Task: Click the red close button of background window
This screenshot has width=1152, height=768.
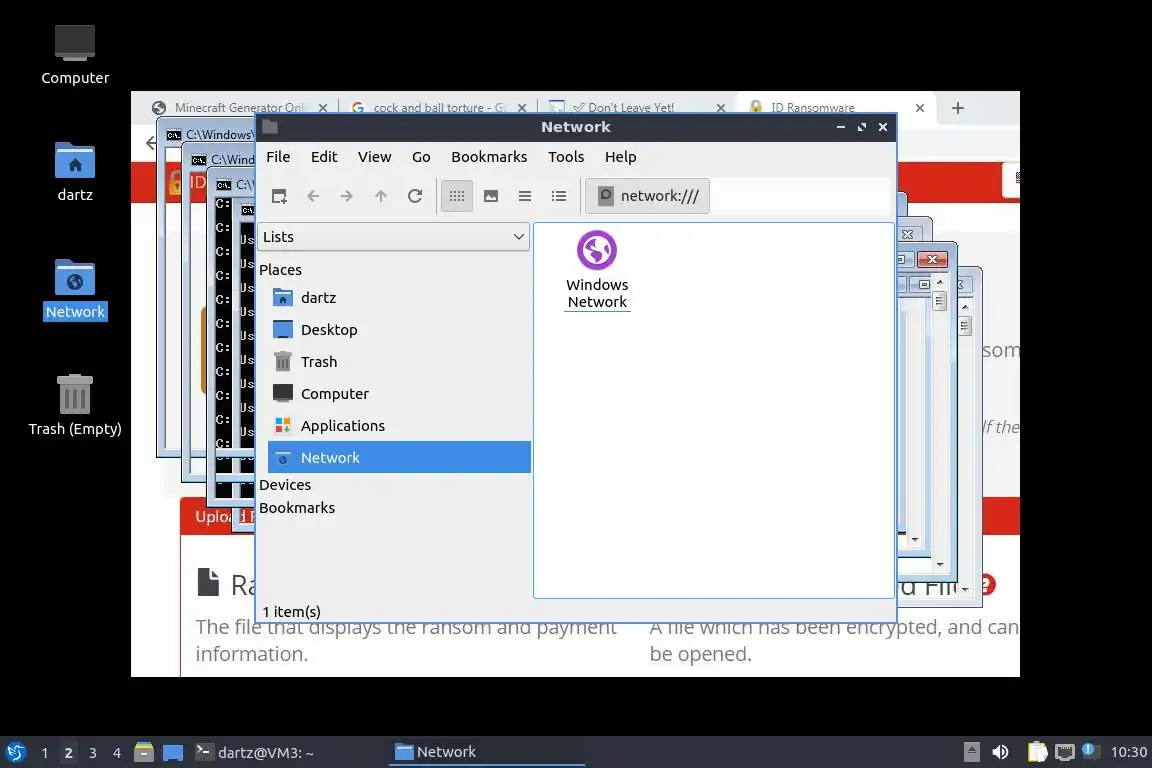Action: tap(932, 259)
